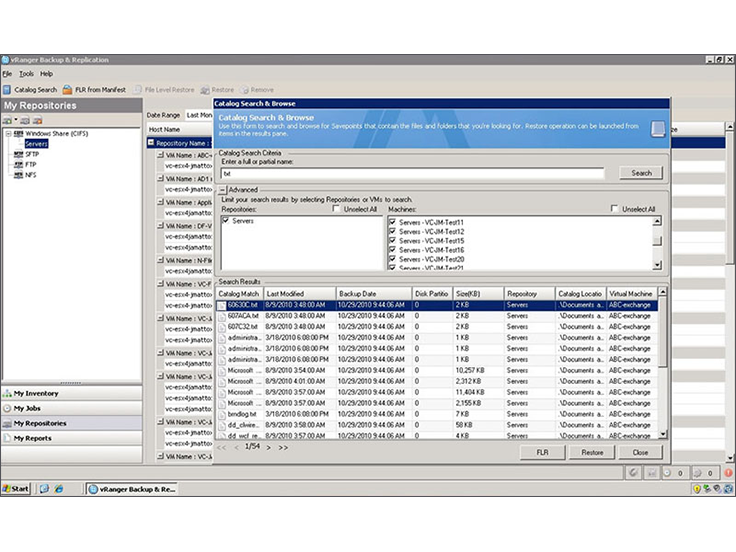Click the FLR button in dialog
736x552 pixels.
[x=542, y=452]
